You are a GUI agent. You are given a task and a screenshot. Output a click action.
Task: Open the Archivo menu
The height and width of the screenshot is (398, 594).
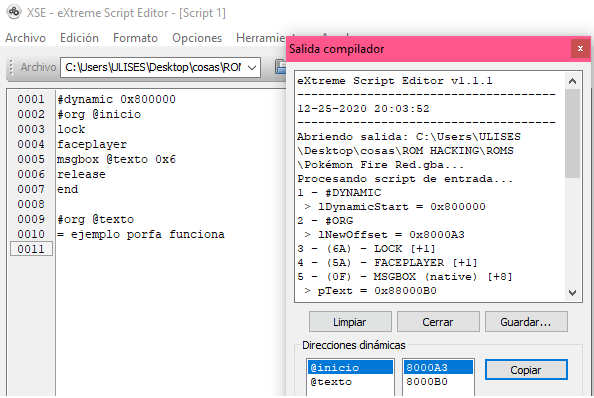(x=25, y=38)
